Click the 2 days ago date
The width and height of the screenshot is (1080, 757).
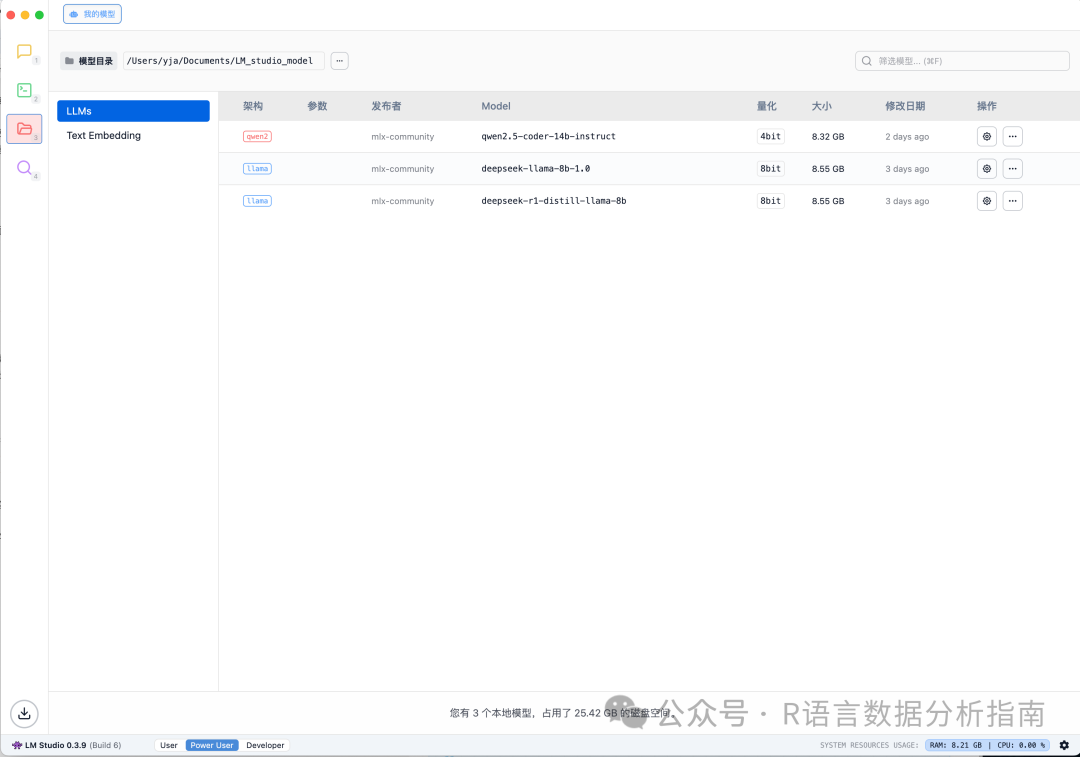907,137
